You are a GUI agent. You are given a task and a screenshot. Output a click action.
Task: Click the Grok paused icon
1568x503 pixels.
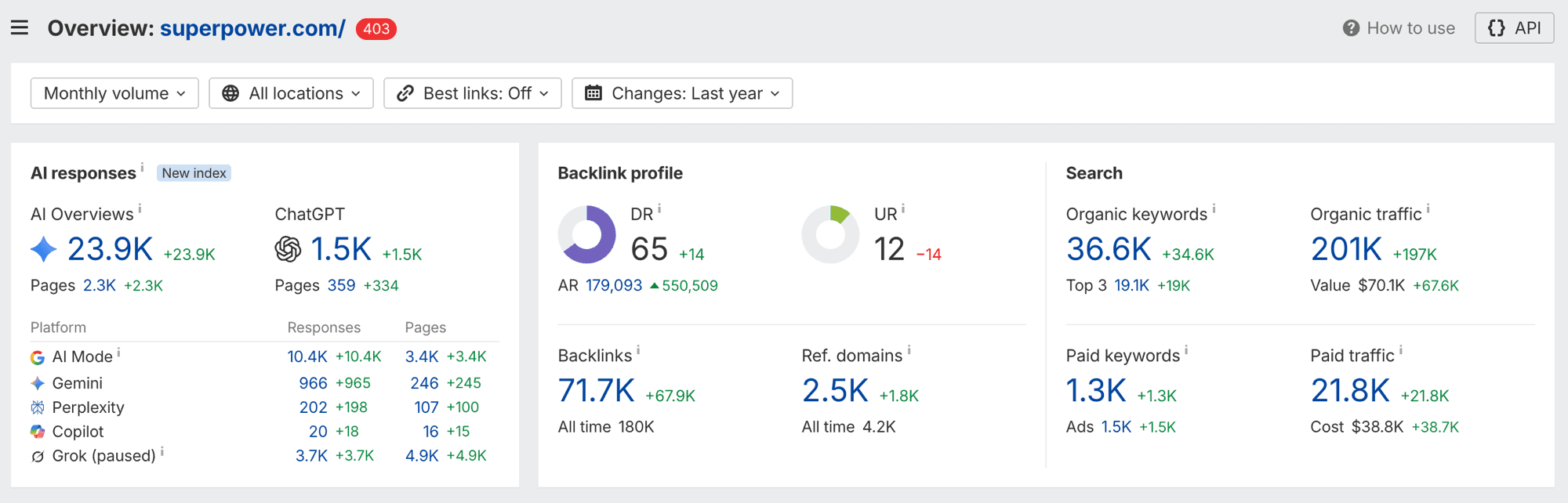tap(38, 456)
